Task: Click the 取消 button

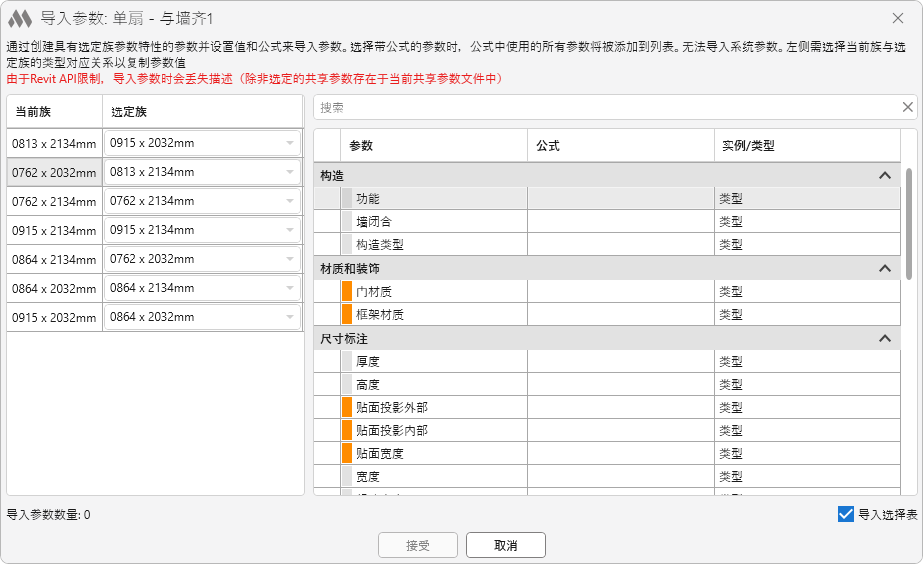Action: click(505, 545)
